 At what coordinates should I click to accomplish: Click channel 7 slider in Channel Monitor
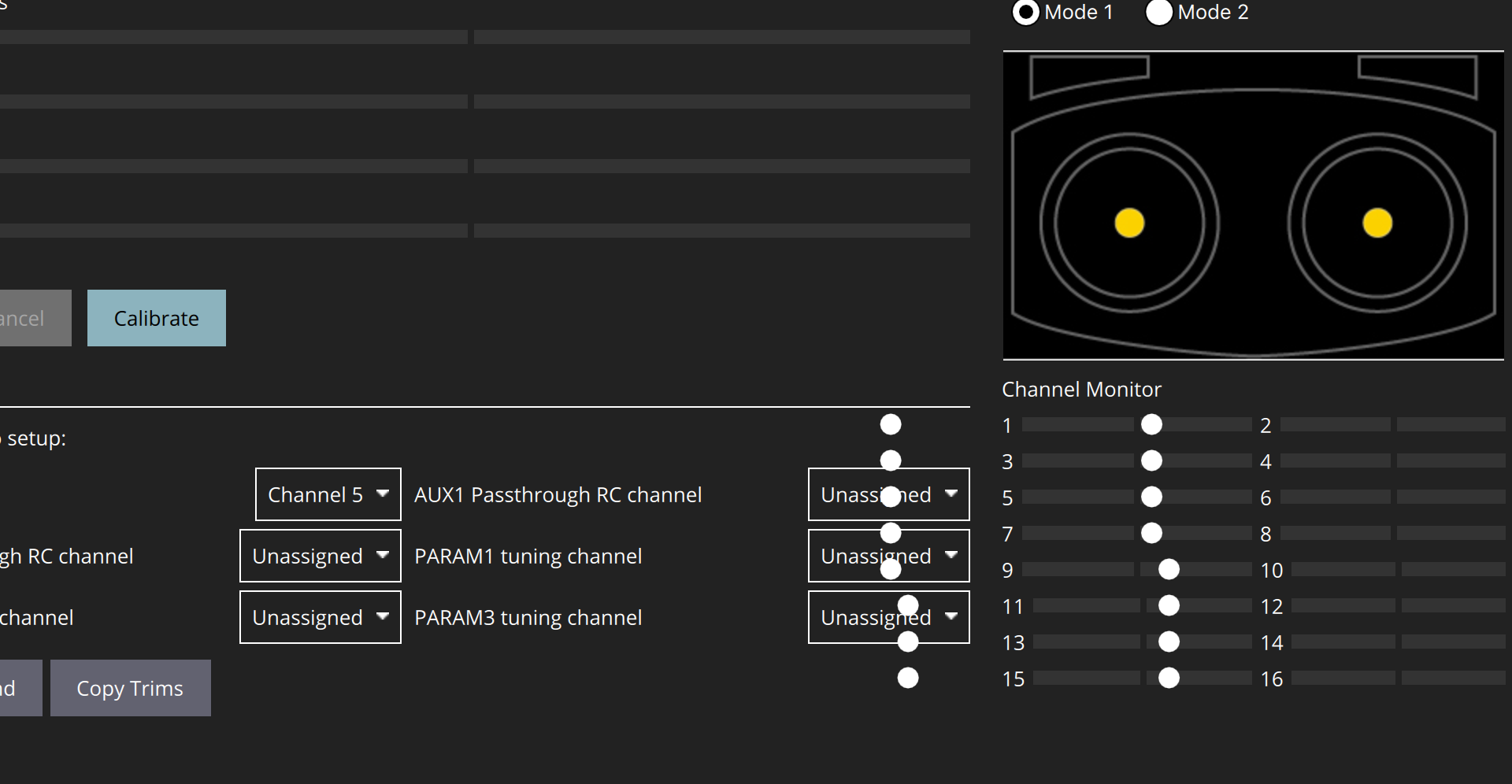tap(1151, 533)
